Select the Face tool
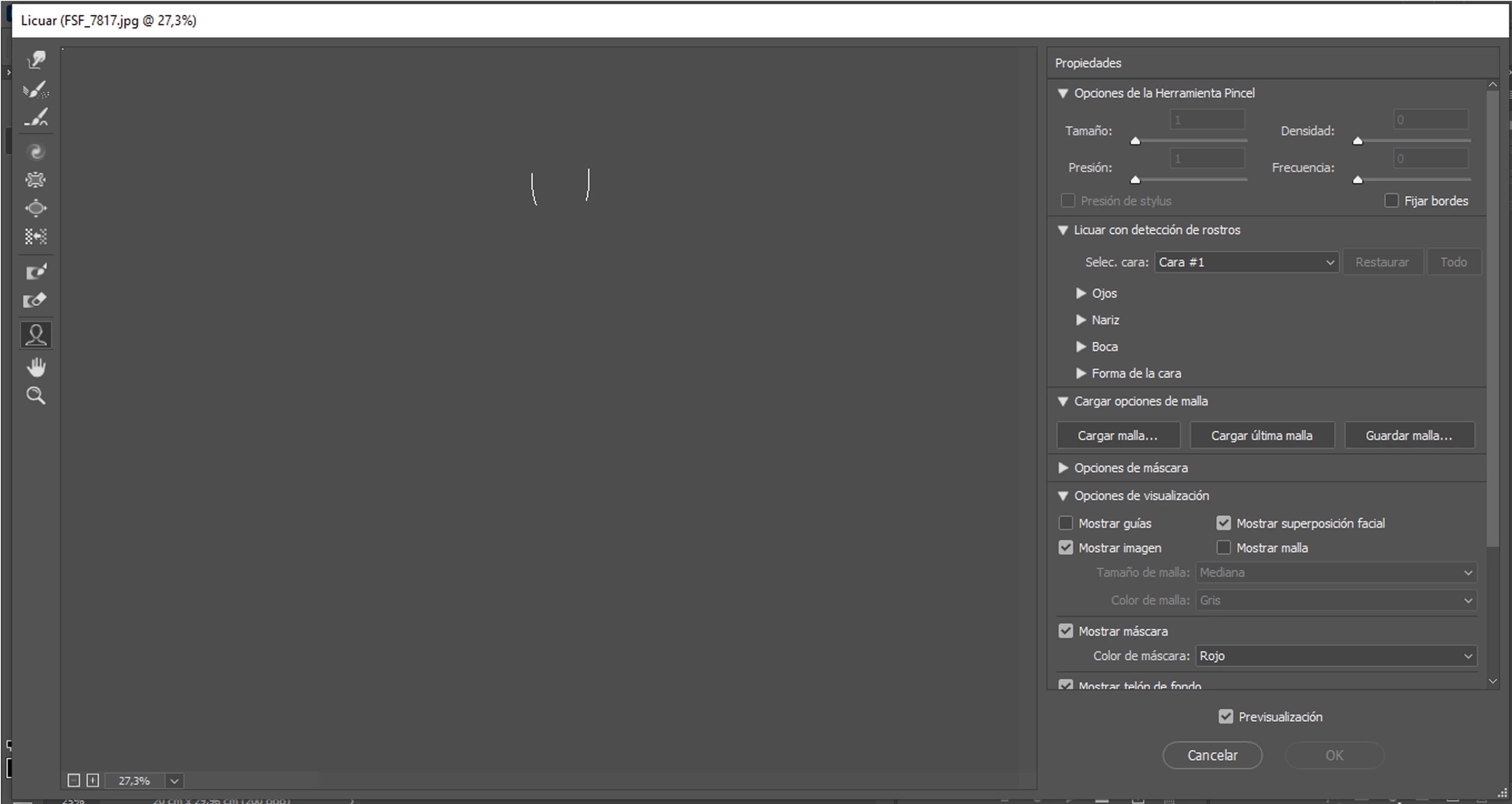 click(x=36, y=335)
